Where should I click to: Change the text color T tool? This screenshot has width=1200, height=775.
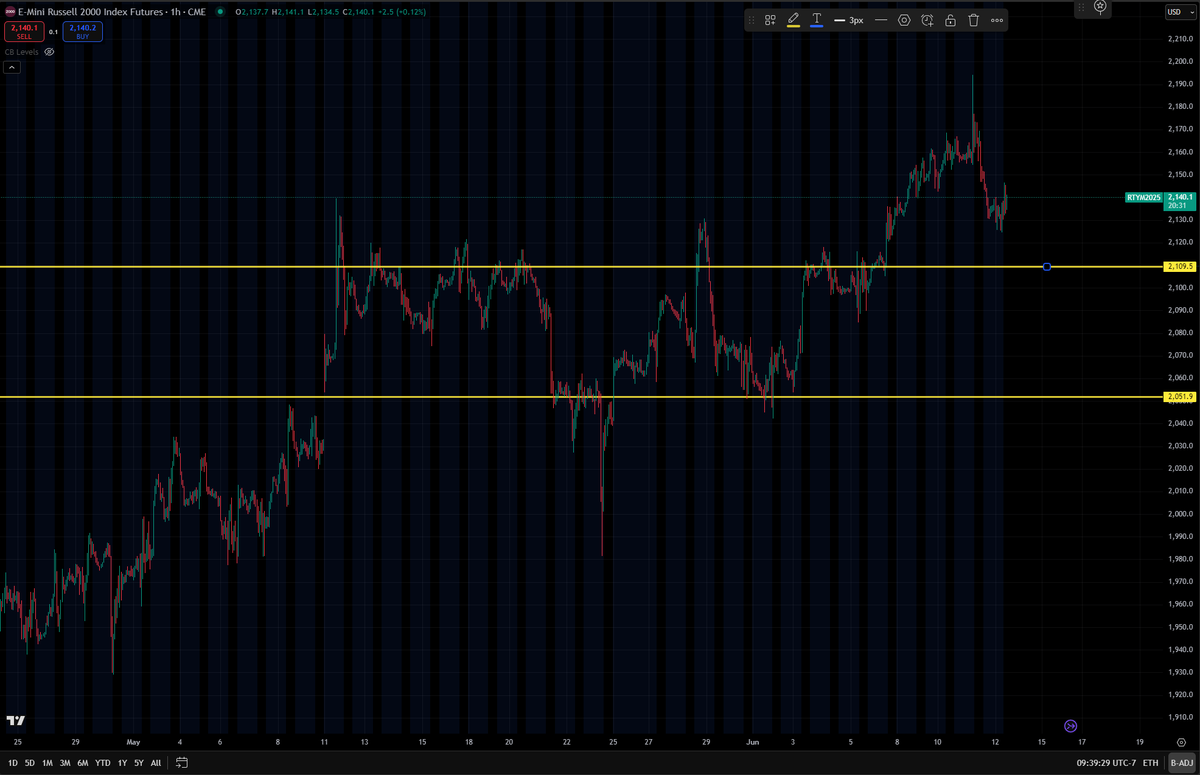coord(817,20)
